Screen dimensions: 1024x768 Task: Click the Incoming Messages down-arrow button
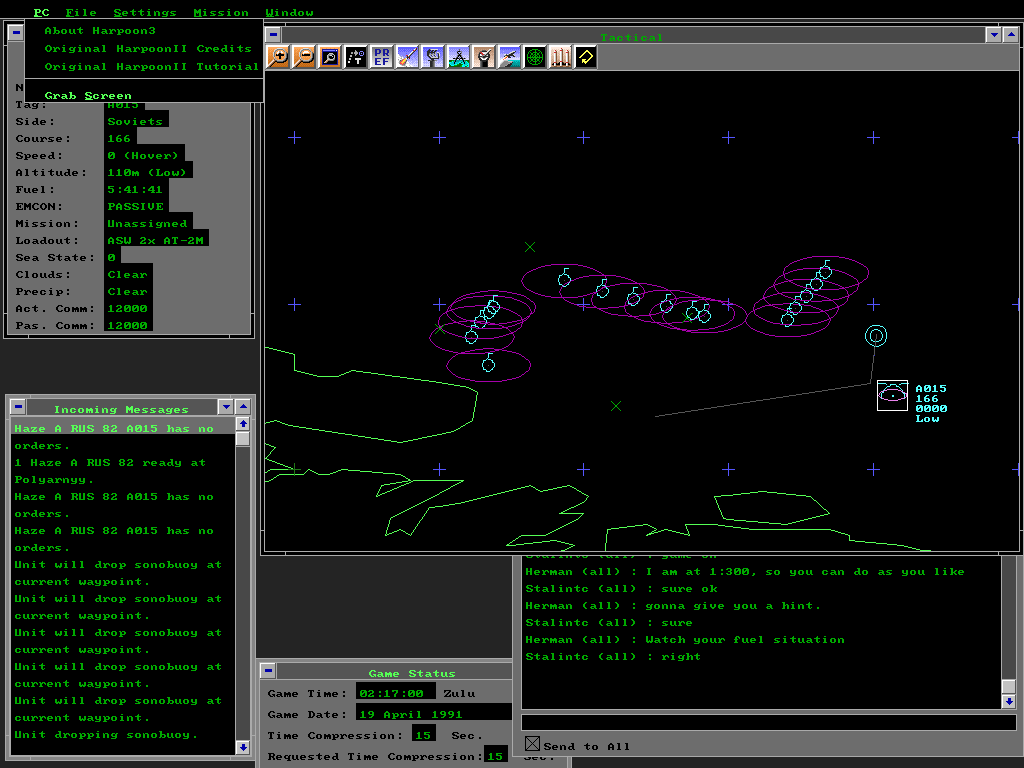[226, 406]
